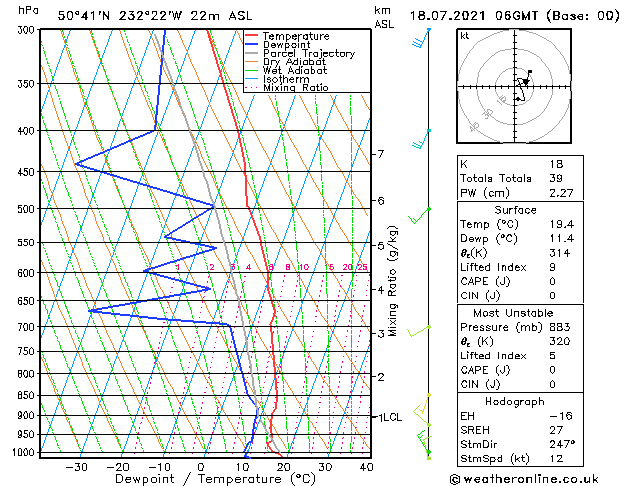Click the green wind barb at 500 hPa
Viewport: 629px width, 486px height.
click(419, 216)
